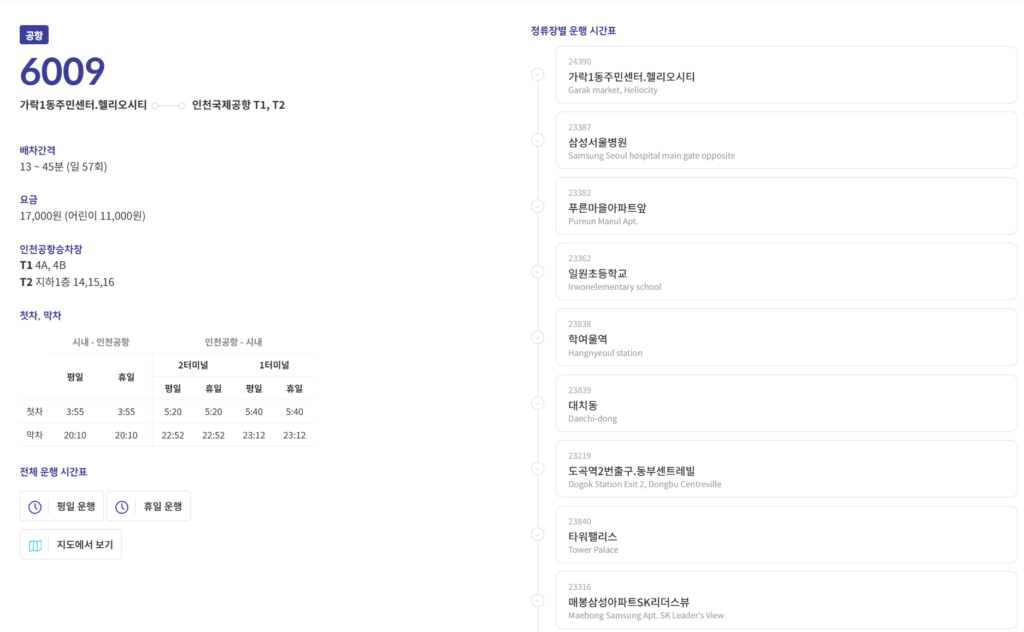Click the timeline circle next to 학여울역

(538, 337)
